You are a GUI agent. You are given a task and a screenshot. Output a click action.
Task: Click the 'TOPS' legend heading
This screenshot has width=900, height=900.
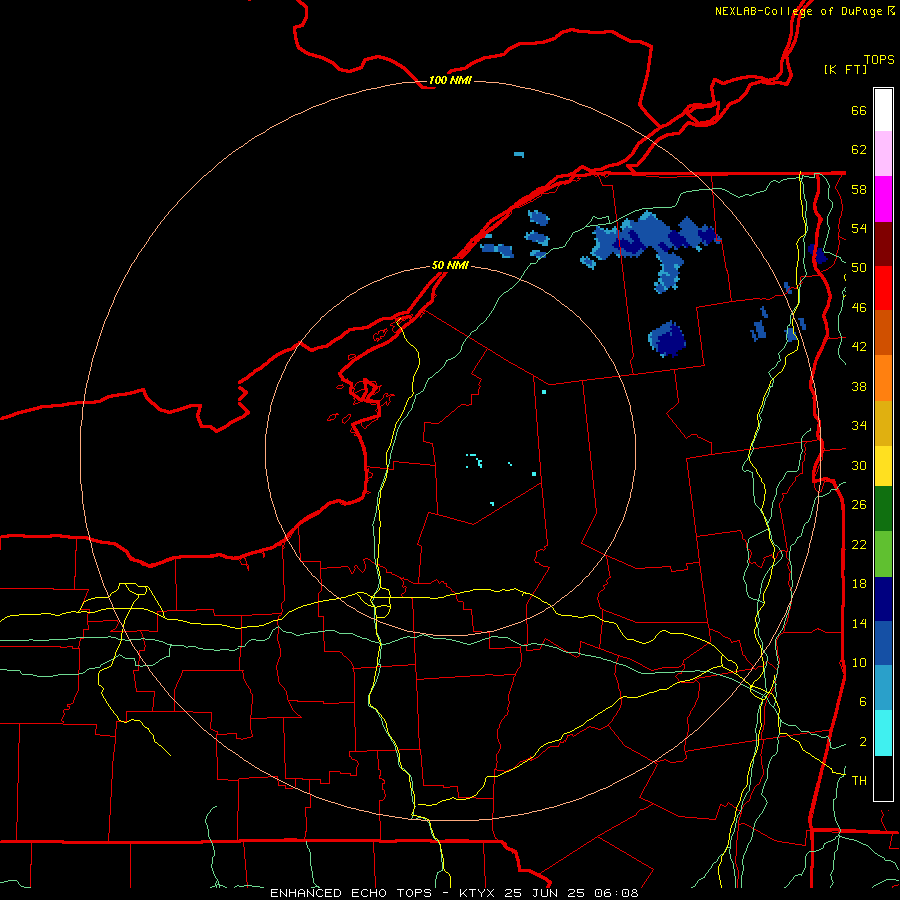click(x=879, y=60)
